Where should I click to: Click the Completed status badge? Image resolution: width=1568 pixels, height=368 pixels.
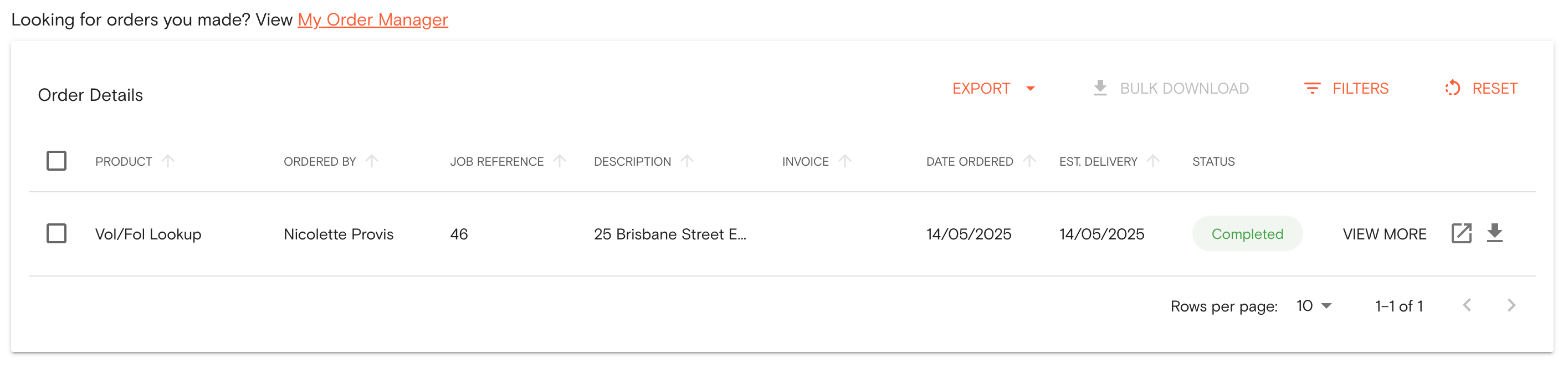[1247, 233]
